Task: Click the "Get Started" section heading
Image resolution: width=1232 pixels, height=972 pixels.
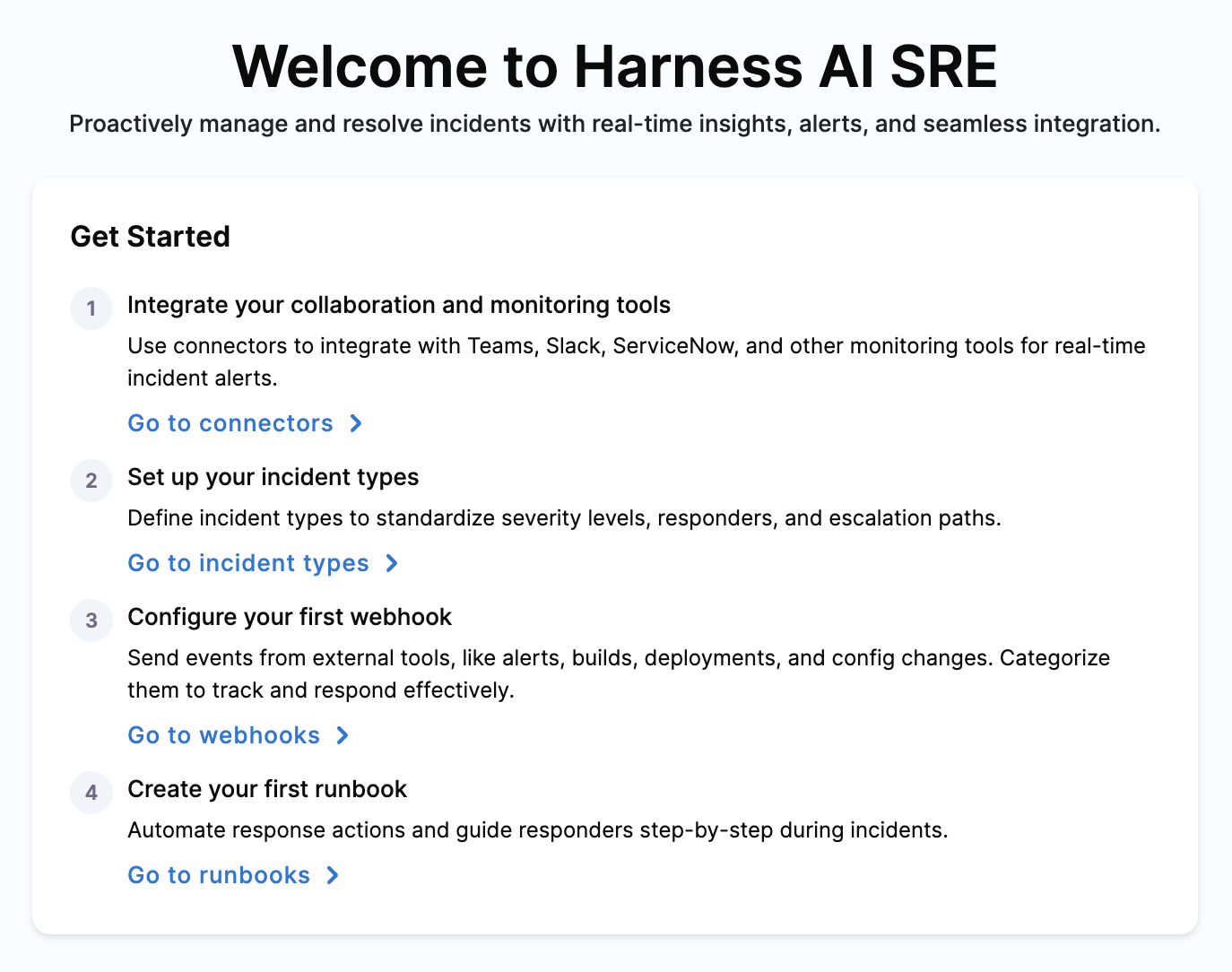Action: tap(151, 237)
